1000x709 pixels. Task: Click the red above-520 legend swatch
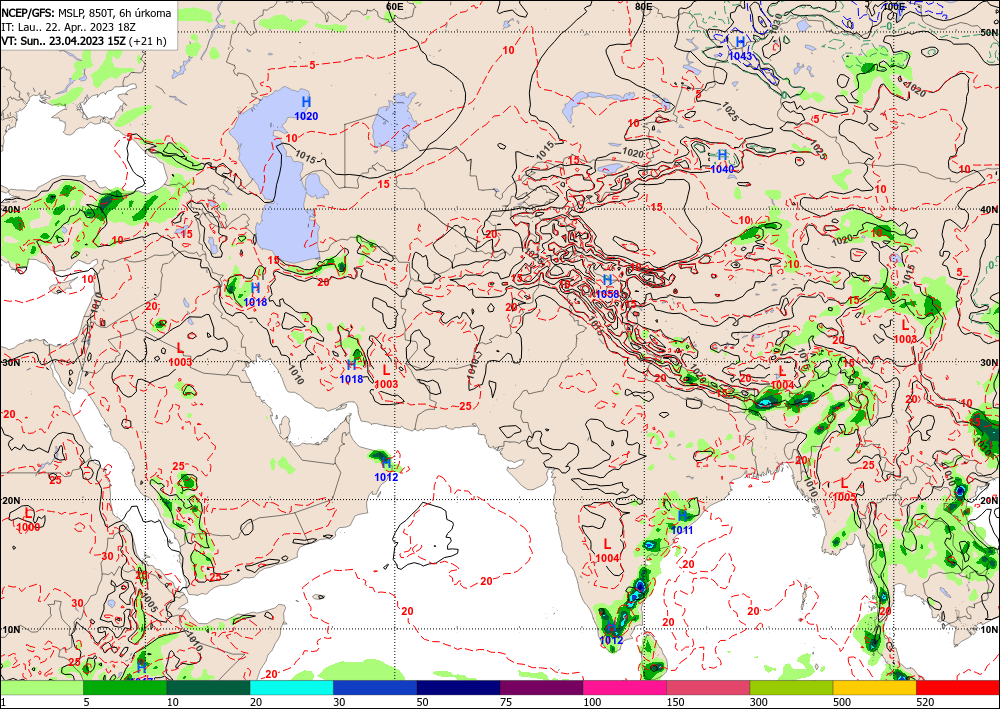[x=958, y=688]
